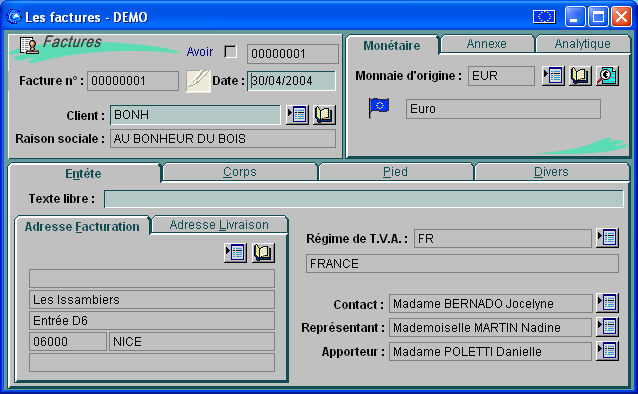Image resolution: width=638 pixels, height=394 pixels.
Task: Switch to the Annexe tab
Action: tap(487, 44)
